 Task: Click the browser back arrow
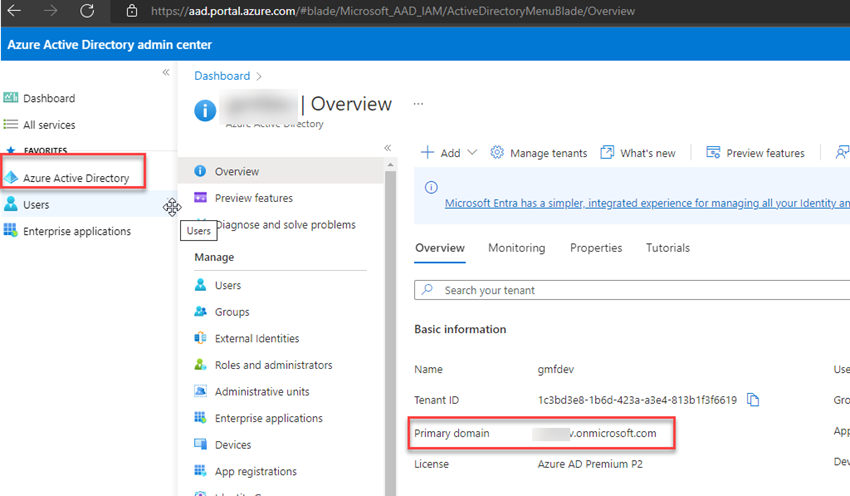coord(15,10)
